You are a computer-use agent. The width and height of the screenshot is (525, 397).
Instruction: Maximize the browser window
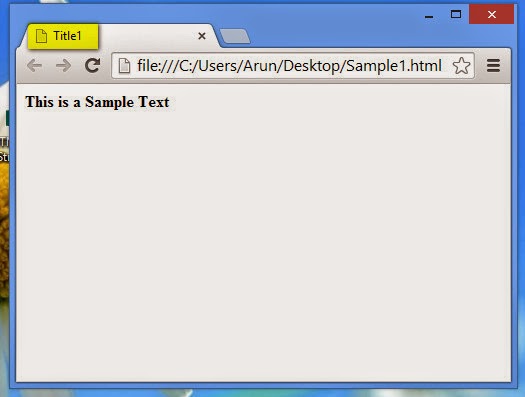[456, 14]
